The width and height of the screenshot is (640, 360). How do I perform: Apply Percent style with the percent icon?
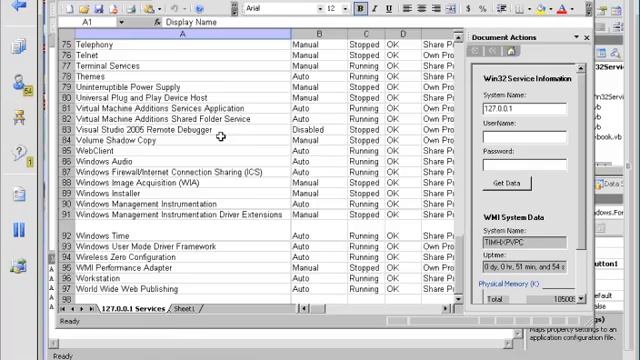(482, 9)
